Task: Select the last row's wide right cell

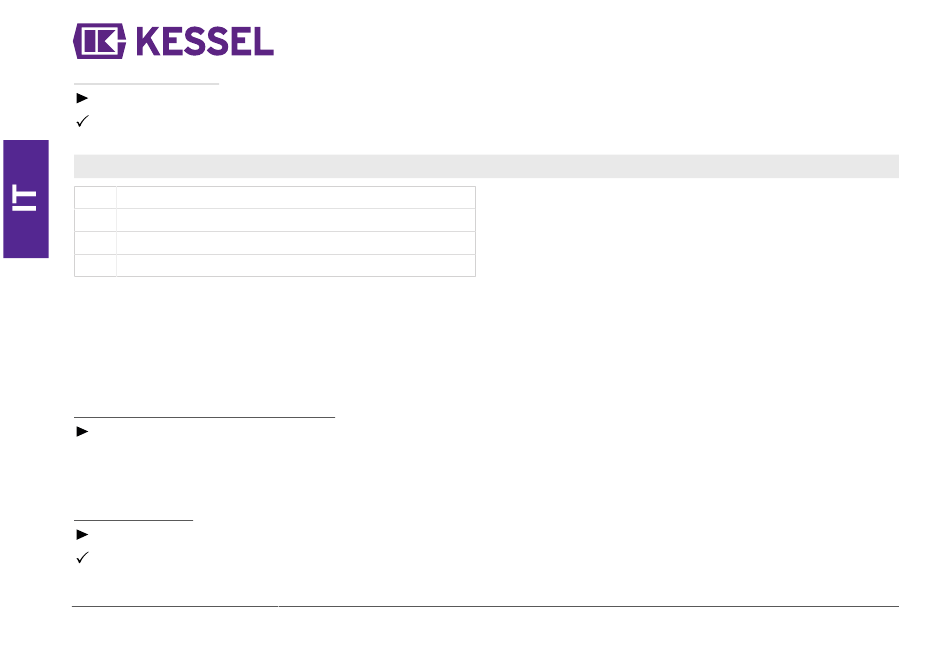Action: tap(296, 265)
